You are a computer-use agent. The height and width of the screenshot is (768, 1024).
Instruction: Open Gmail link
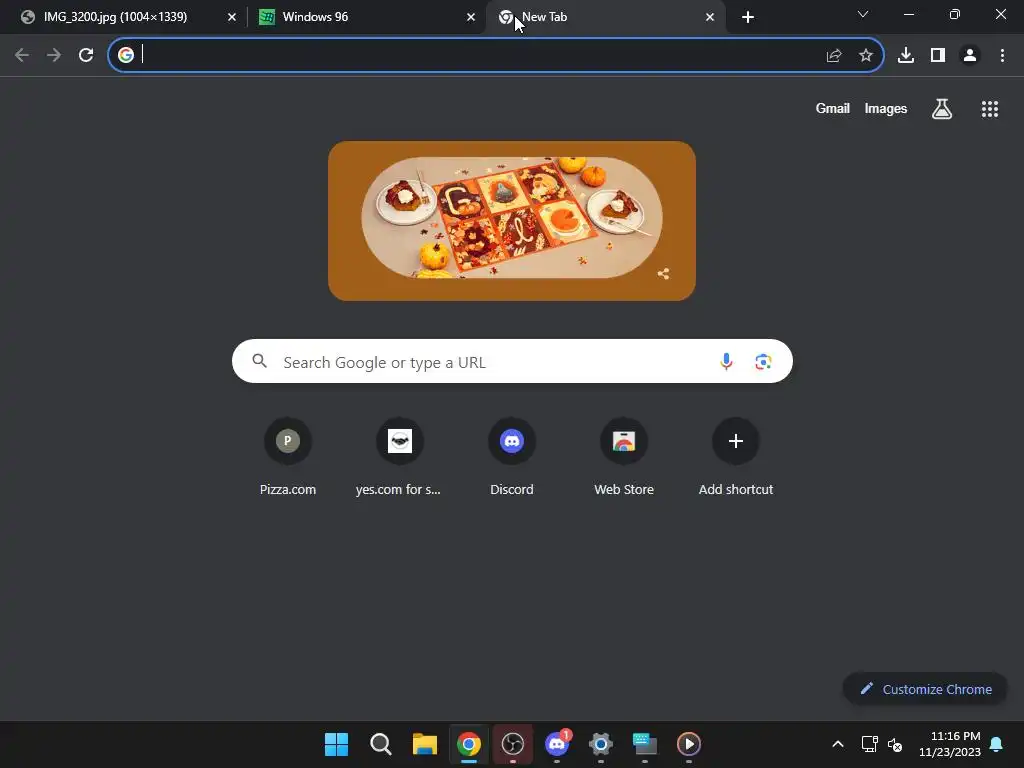click(x=833, y=108)
